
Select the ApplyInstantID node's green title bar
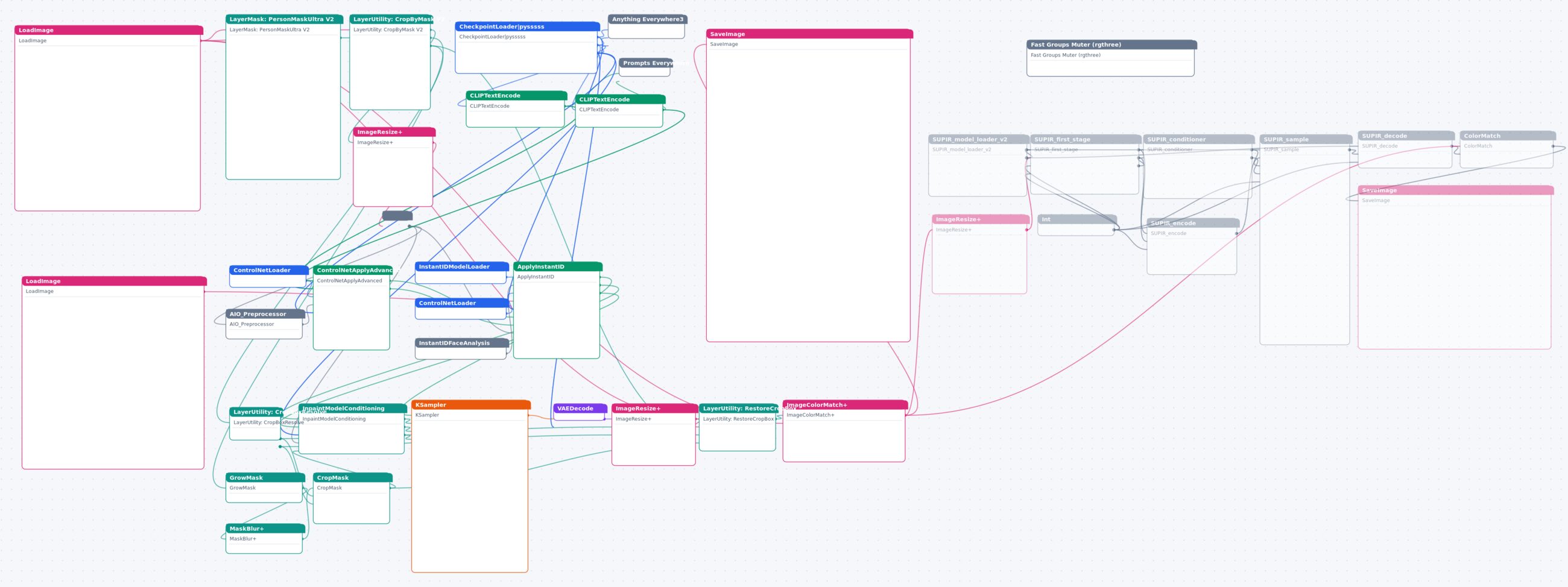(x=558, y=266)
